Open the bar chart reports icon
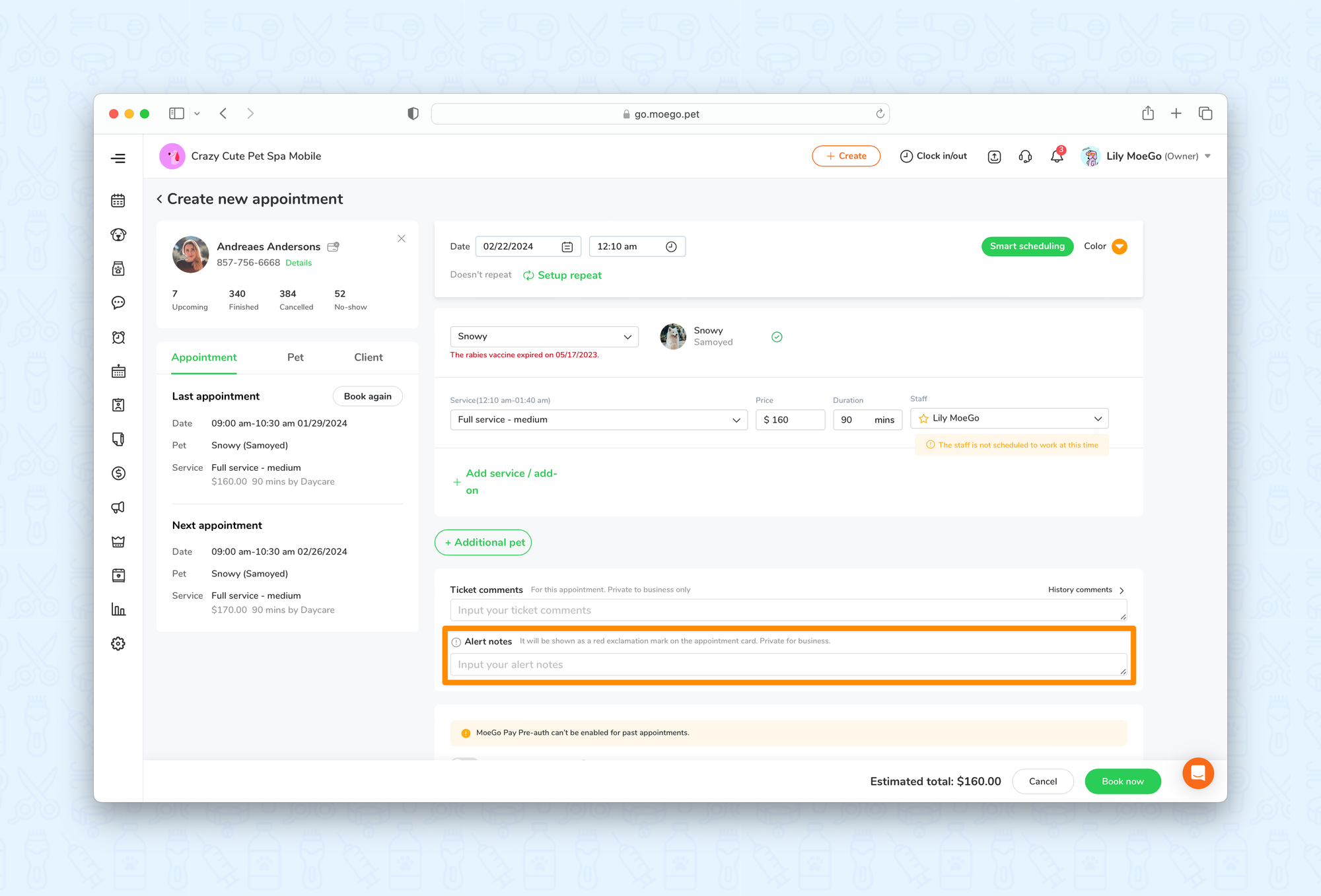 point(118,609)
